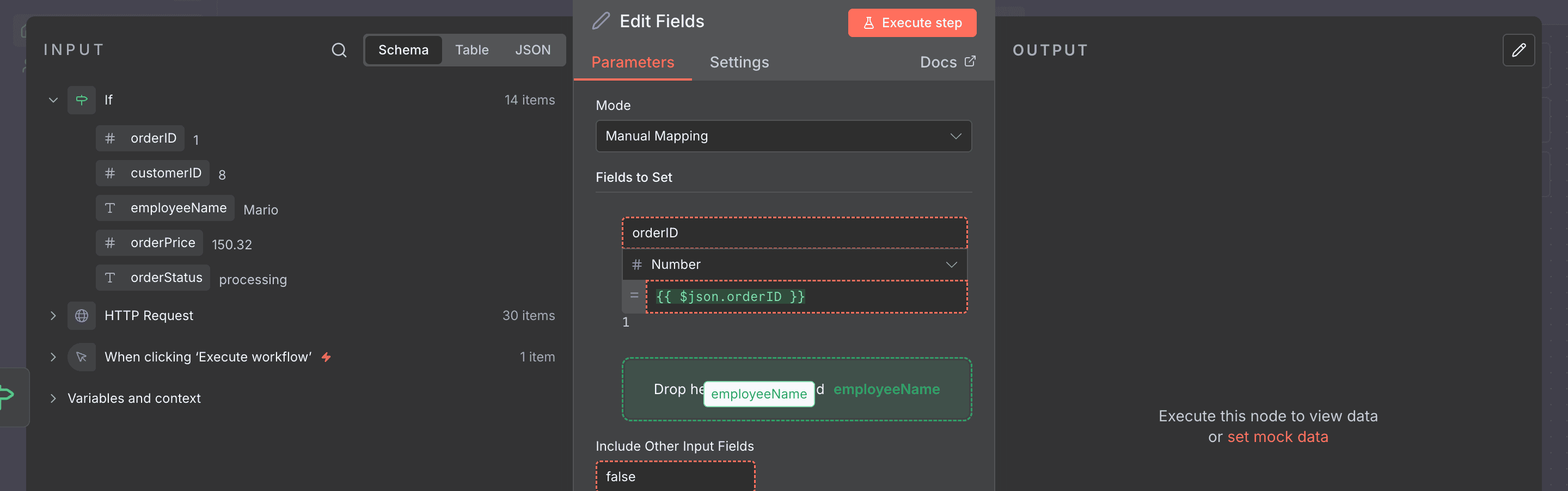1568x491 pixels.
Task: Click the employeeName drop zone
Action: point(796,389)
